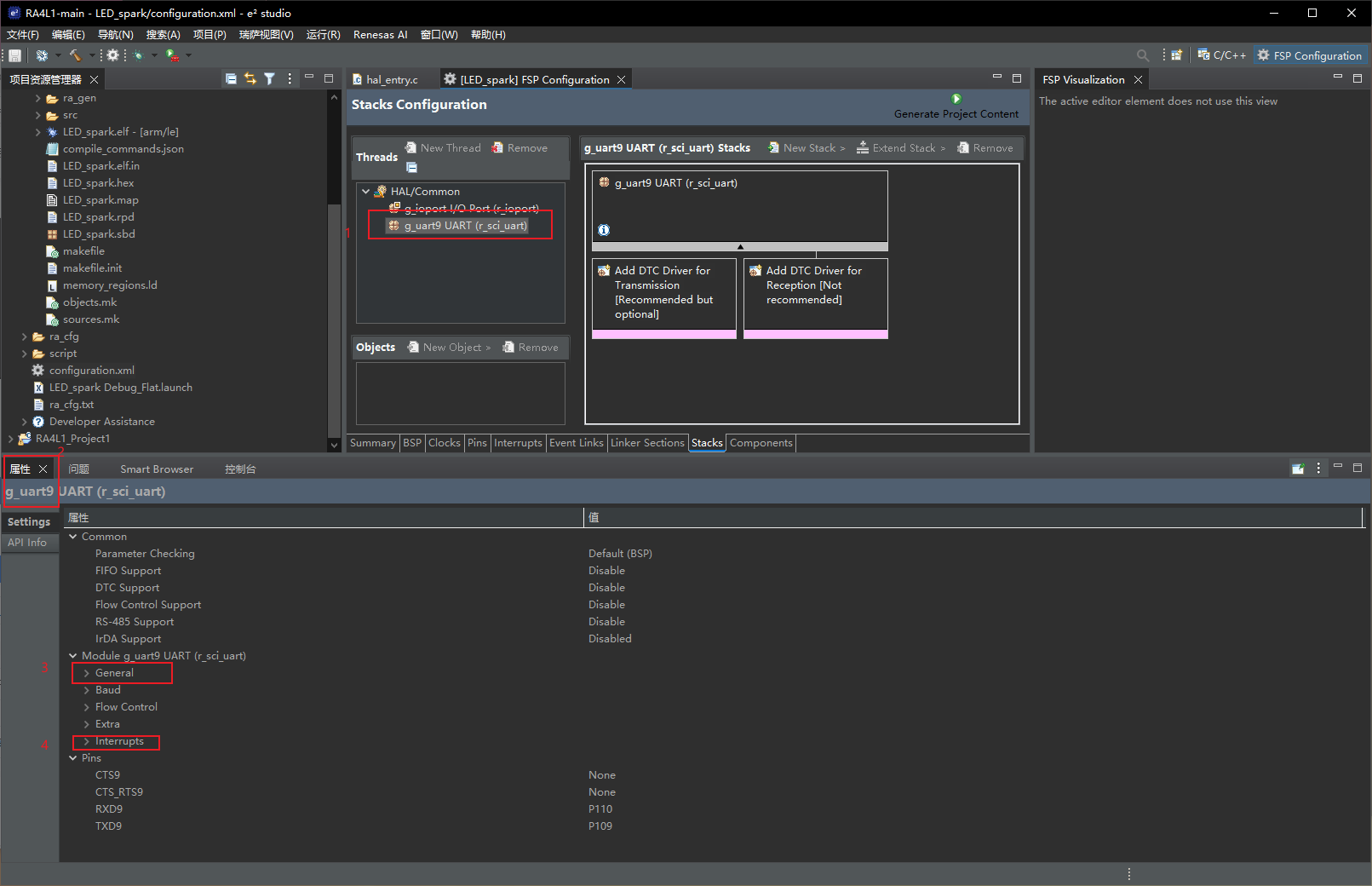The width and height of the screenshot is (1372, 886).
Task: Expand the Interrupts settings group
Action: pos(87,741)
